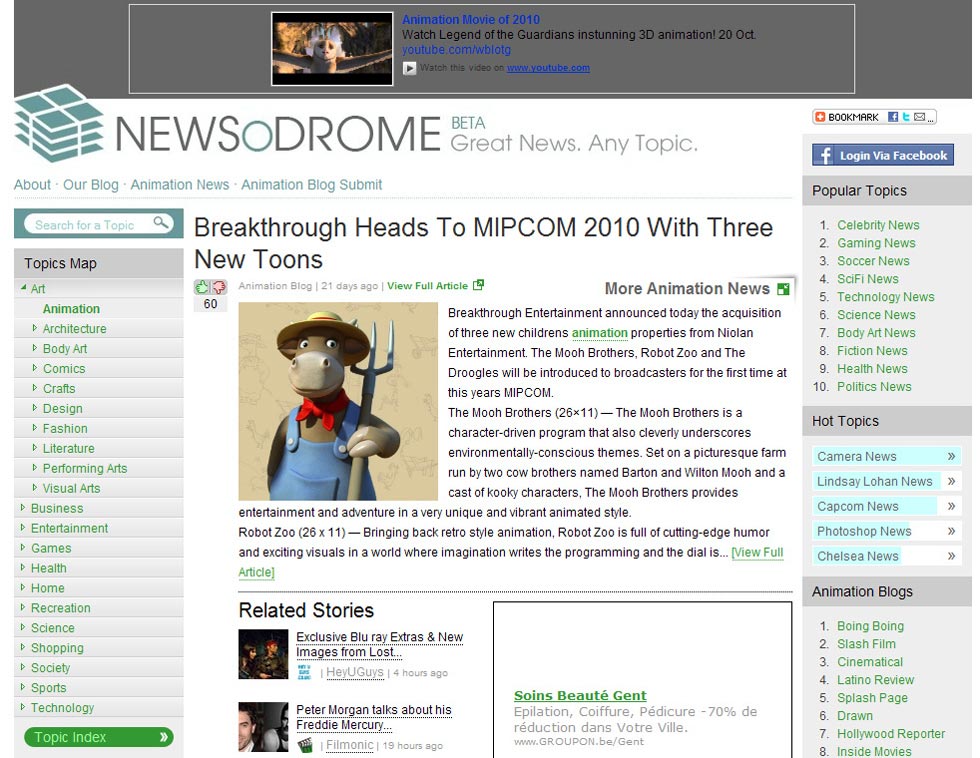Open the Technology News popular topic
This screenshot has height=758, width=980.
[886, 297]
